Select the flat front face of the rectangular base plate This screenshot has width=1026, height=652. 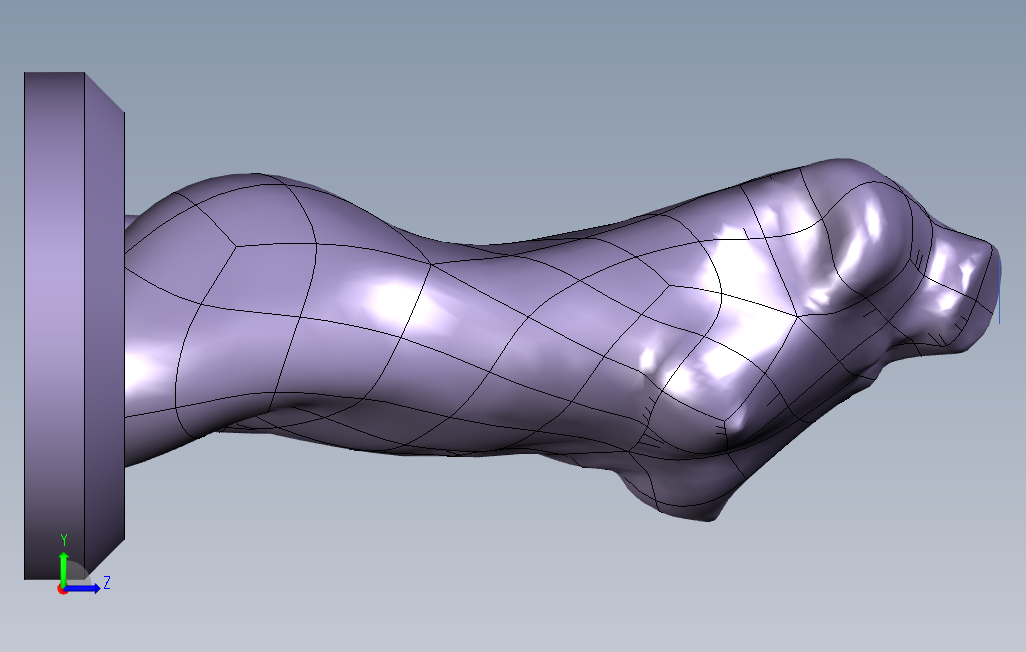pos(54,325)
